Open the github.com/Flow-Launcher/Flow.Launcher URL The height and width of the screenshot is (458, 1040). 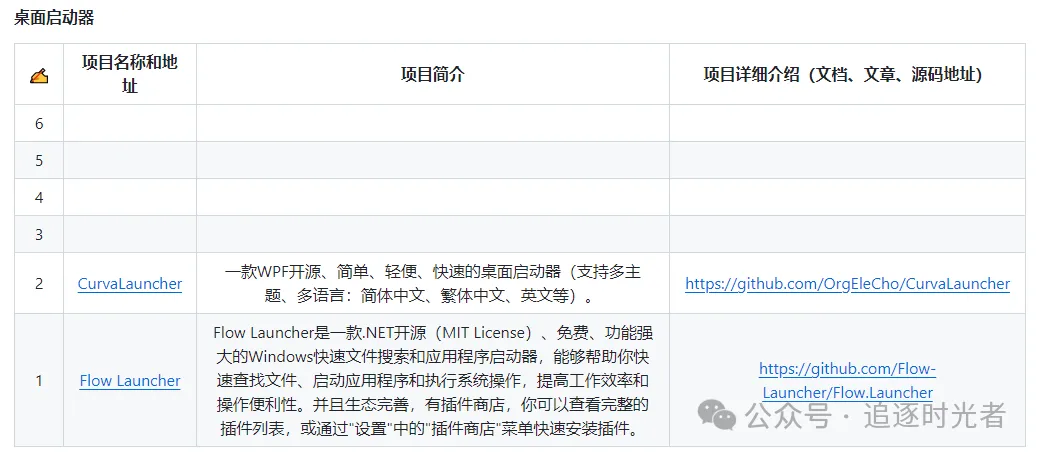(848, 380)
